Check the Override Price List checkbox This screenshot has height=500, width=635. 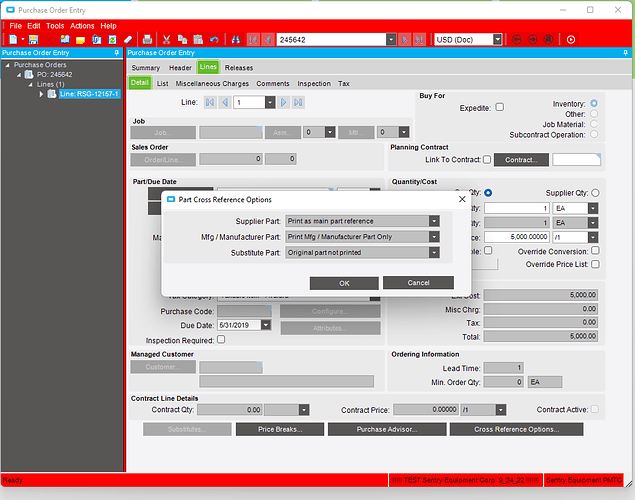[595, 264]
